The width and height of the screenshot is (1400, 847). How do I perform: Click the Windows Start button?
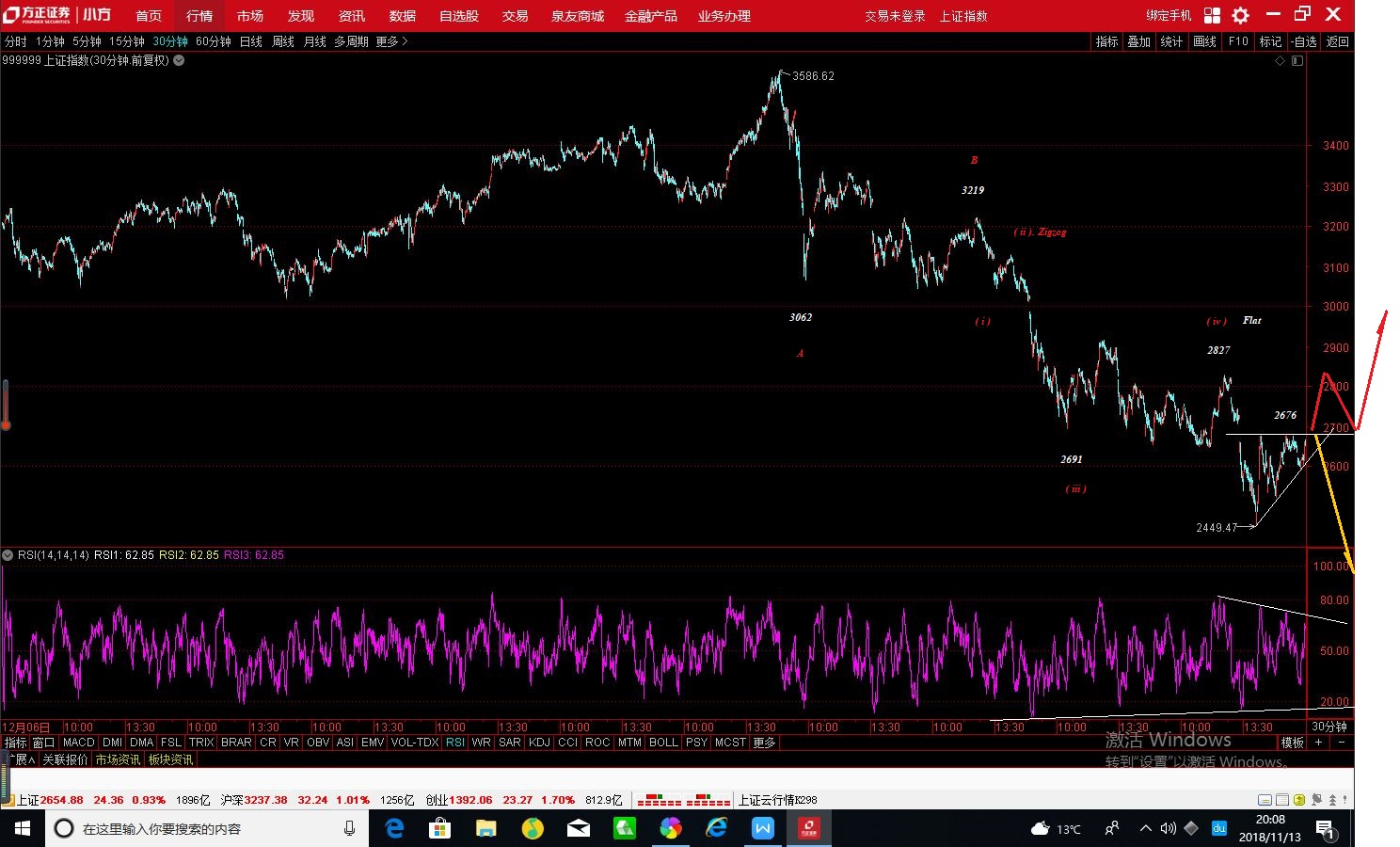23,828
